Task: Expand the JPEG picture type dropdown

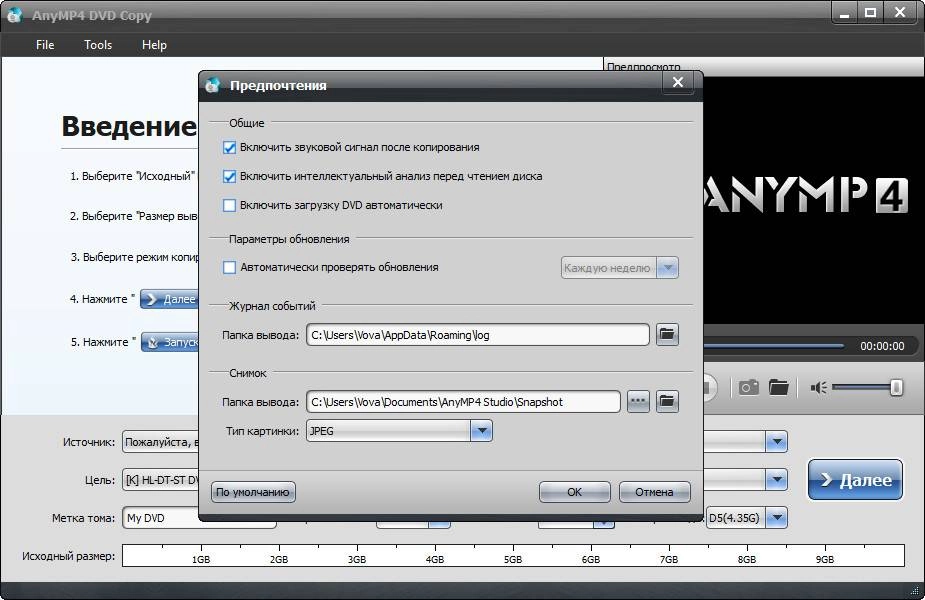Action: click(x=481, y=431)
